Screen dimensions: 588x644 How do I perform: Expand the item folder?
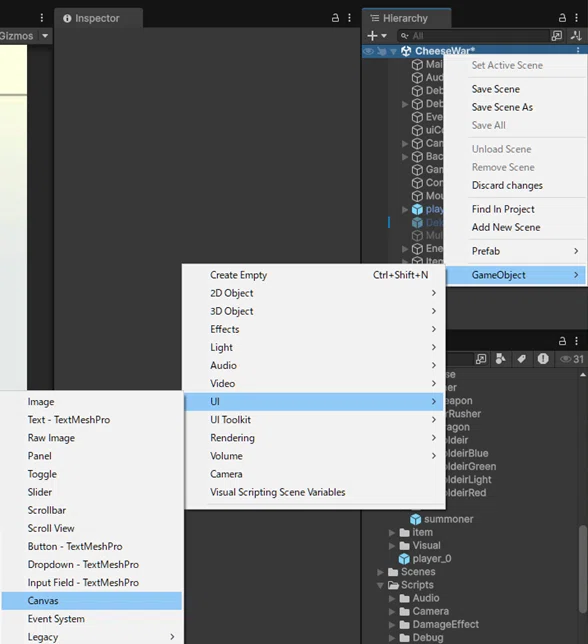[x=392, y=533]
